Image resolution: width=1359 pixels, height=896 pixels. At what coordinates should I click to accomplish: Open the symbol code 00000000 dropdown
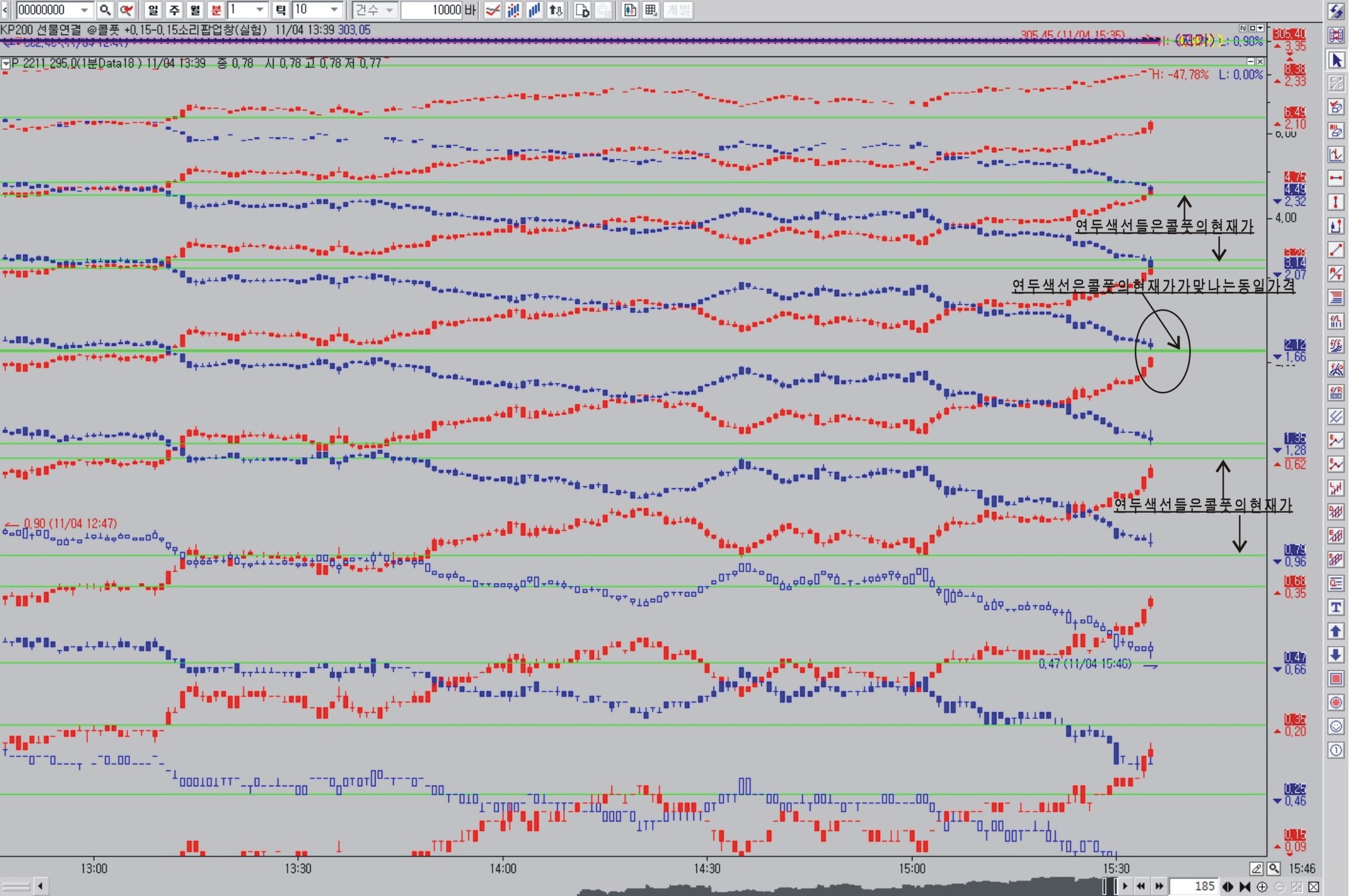pyautogui.click(x=84, y=10)
